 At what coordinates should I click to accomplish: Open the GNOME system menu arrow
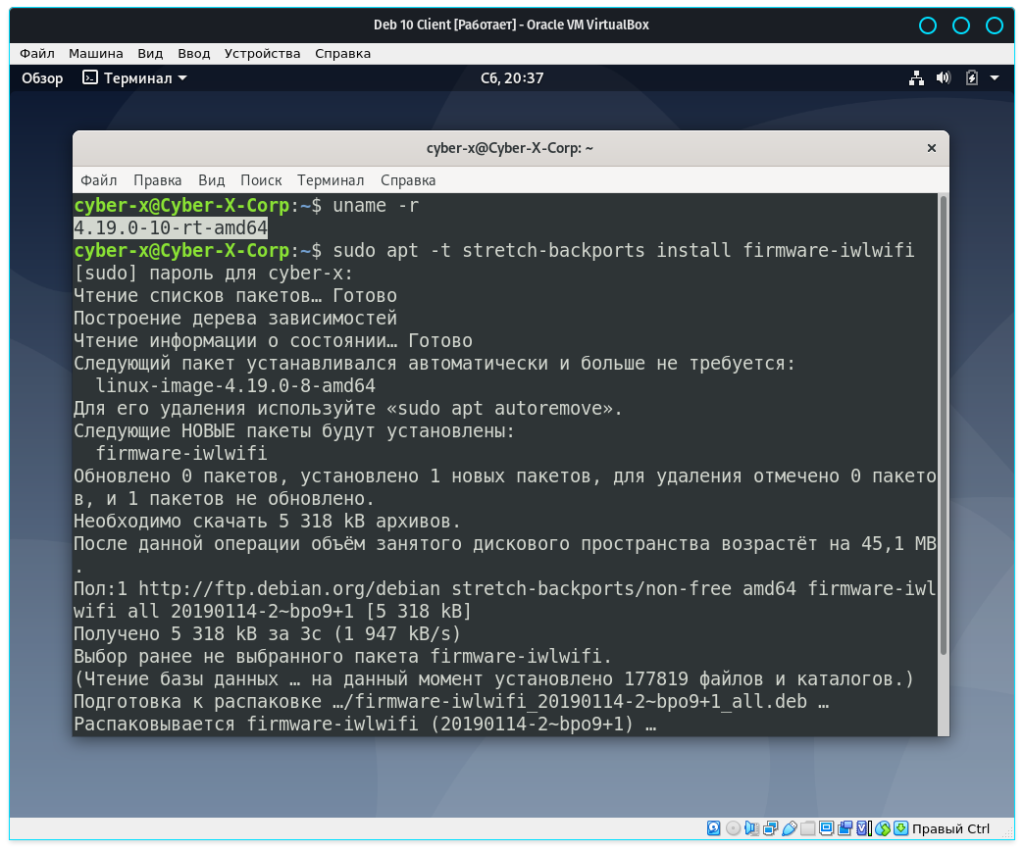994,78
